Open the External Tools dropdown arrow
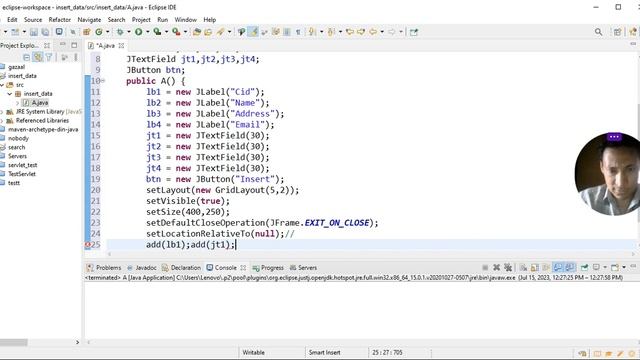Image resolution: width=640 pixels, height=360 pixels. point(185,32)
